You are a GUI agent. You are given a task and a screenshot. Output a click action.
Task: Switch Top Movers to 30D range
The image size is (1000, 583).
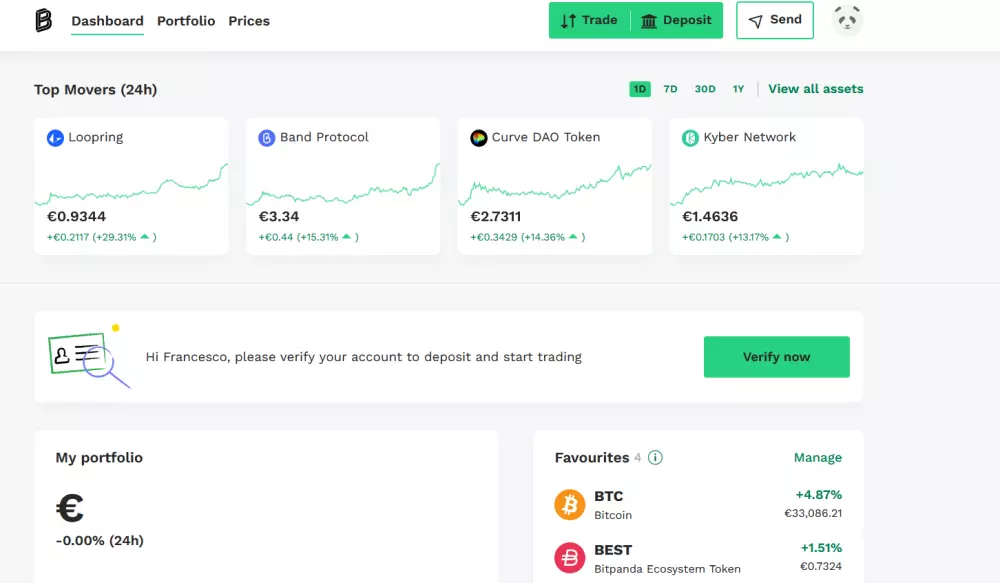(x=705, y=89)
